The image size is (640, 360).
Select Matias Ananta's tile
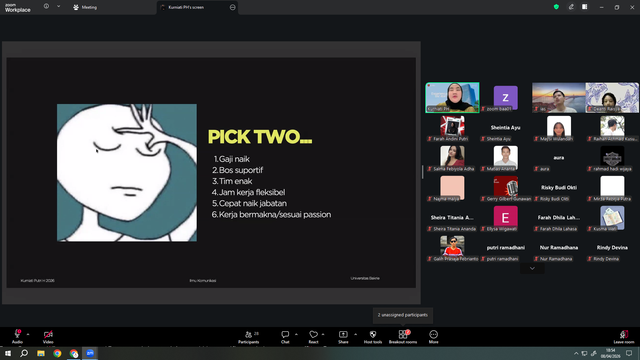(x=505, y=158)
